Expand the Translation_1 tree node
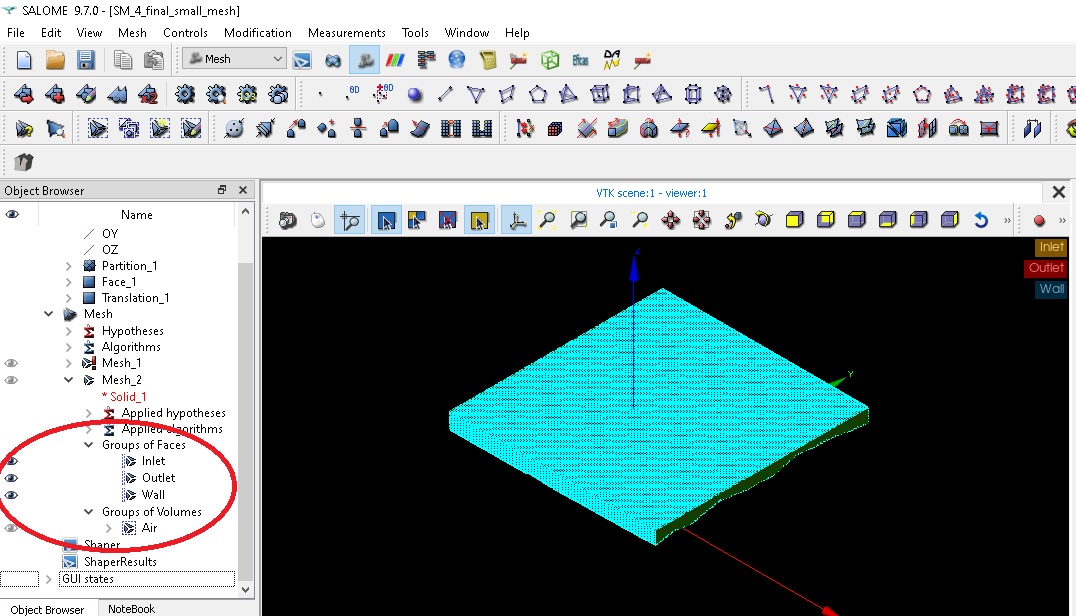Image resolution: width=1076 pixels, height=616 pixels. coord(69,298)
